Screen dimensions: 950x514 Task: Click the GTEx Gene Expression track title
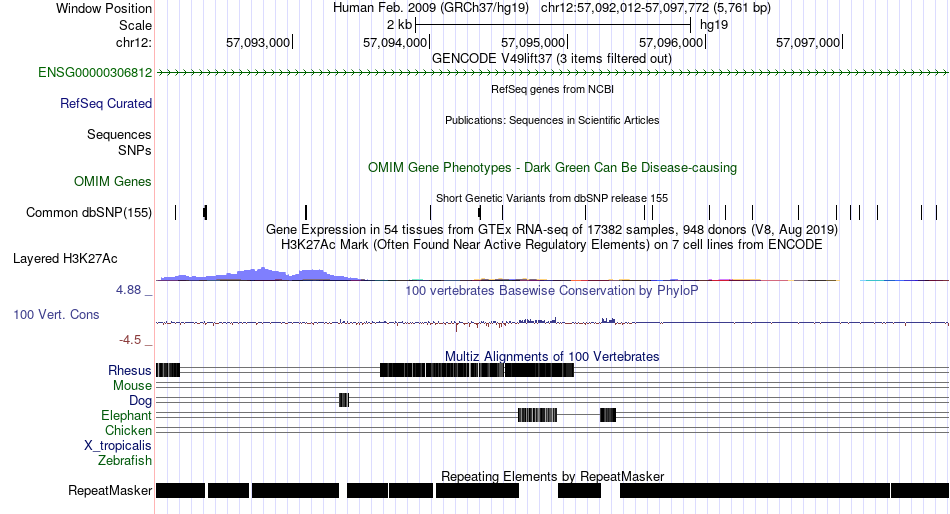[x=552, y=230]
